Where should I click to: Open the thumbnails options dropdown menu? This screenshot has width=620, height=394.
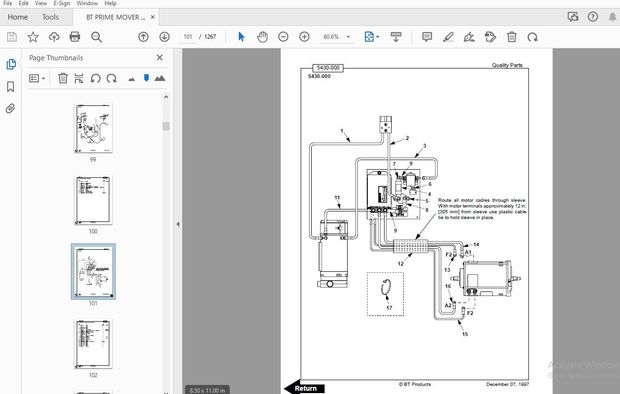click(x=37, y=78)
